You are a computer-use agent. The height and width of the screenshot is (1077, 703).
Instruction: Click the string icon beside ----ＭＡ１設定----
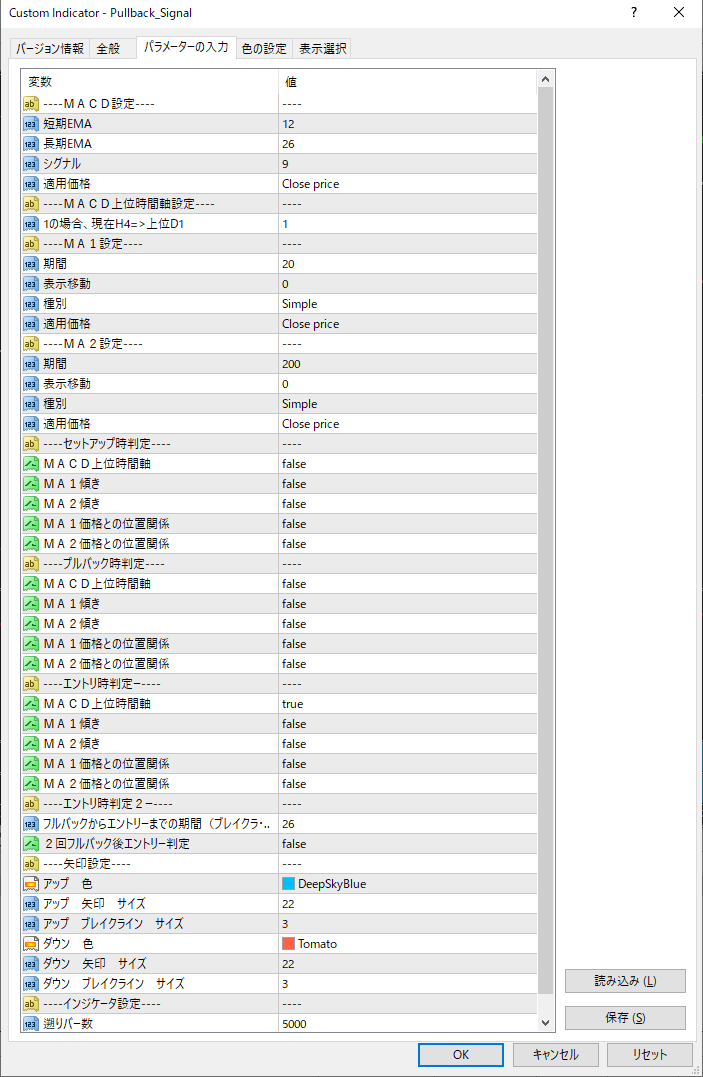click(x=31, y=244)
